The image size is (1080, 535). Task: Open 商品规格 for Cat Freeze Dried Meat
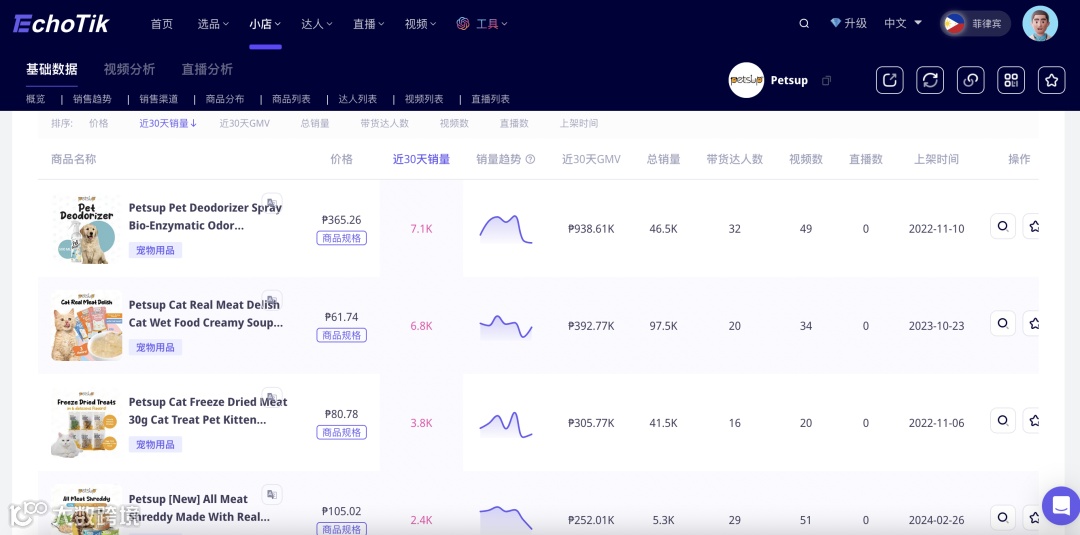click(342, 432)
